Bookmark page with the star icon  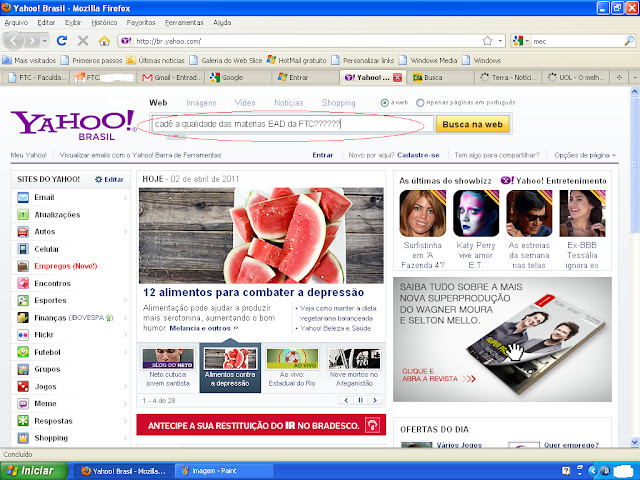[x=487, y=41]
